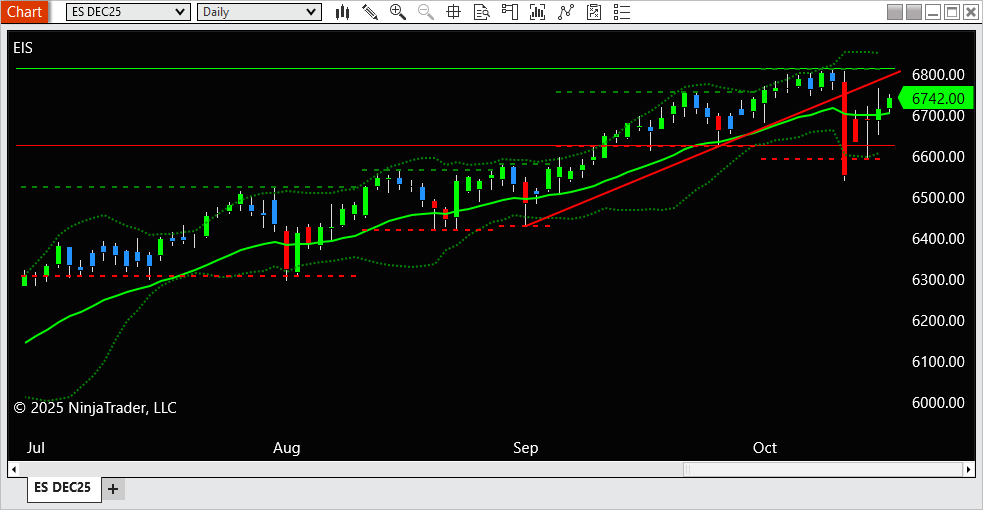The height and width of the screenshot is (510, 983).
Task: Click the 6100.00 price axis label
Action: point(938,362)
